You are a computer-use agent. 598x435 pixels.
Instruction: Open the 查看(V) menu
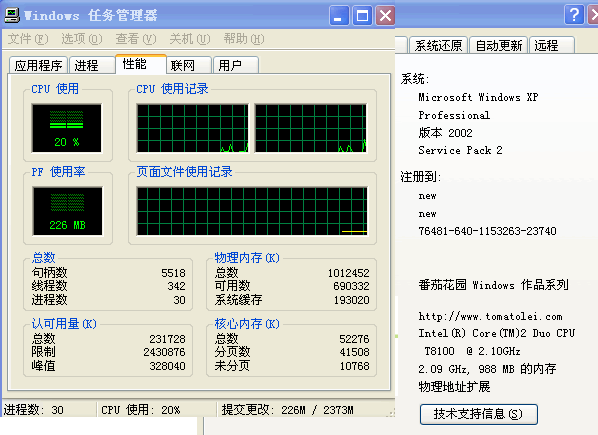[x=136, y=39]
